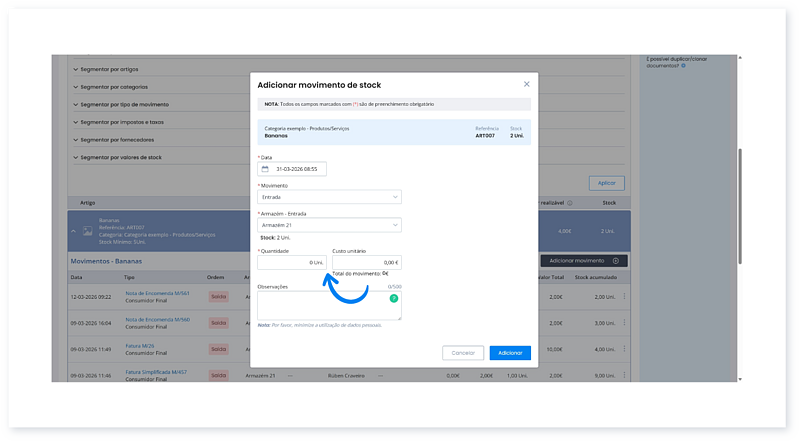Click the Movimentos - Bananas heading

106,261
